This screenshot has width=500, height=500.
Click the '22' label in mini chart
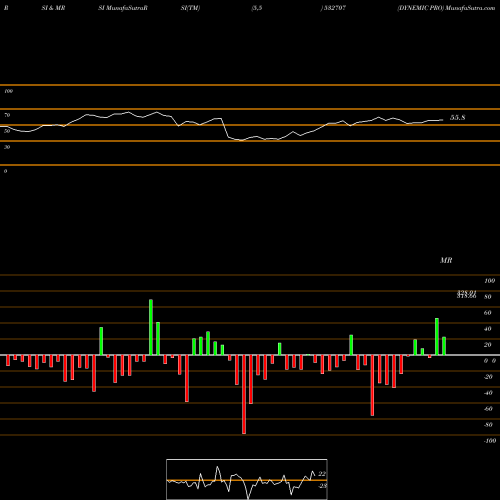tap(322, 474)
